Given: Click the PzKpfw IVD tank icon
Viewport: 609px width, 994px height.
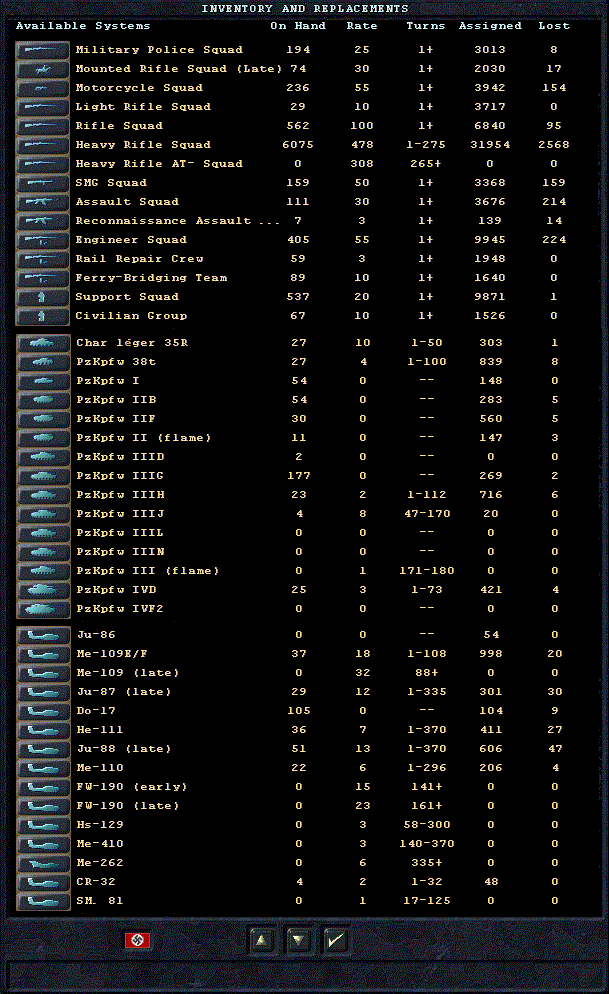Looking at the screenshot, I should 43,590.
